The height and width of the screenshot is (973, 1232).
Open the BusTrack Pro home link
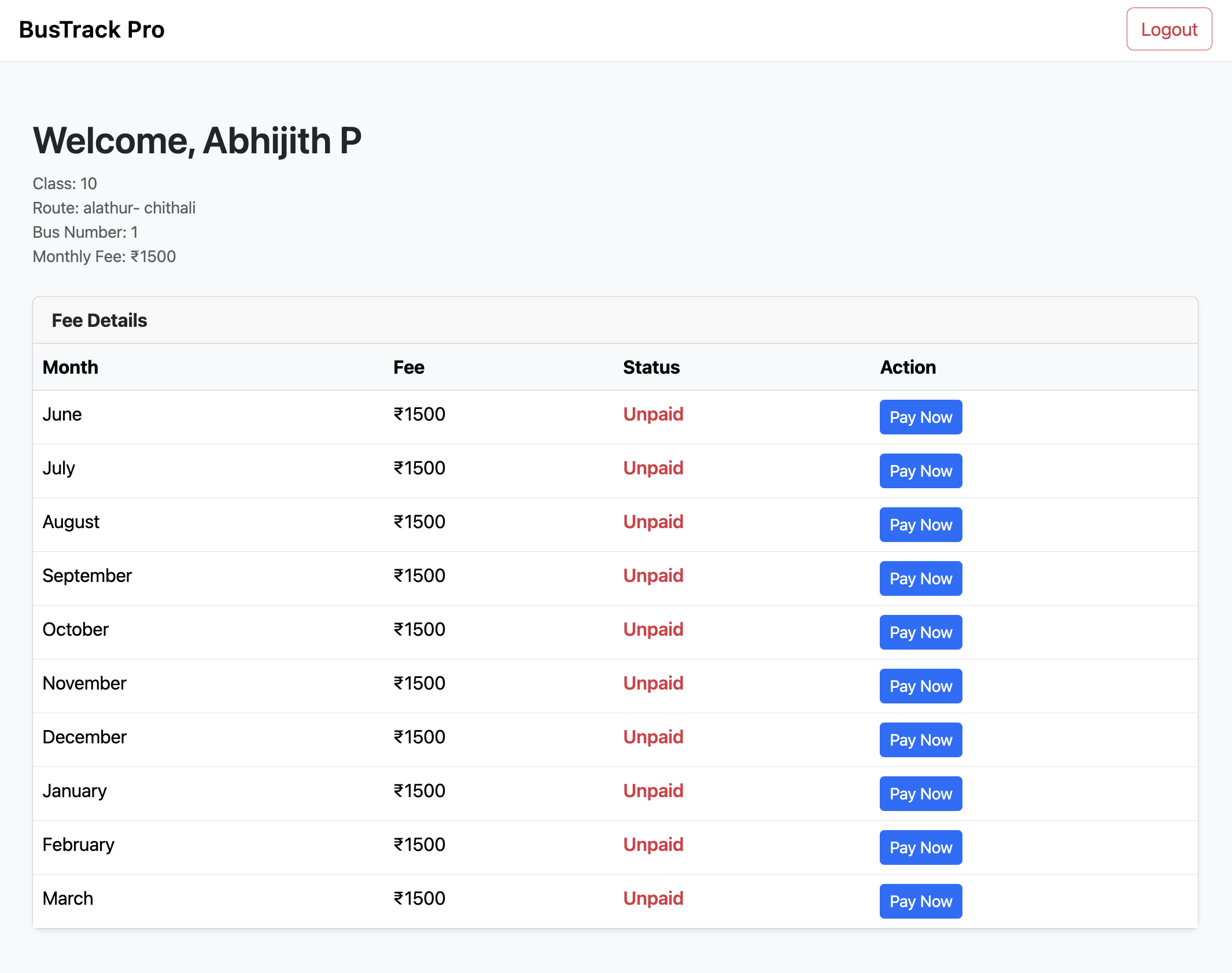pos(92,30)
